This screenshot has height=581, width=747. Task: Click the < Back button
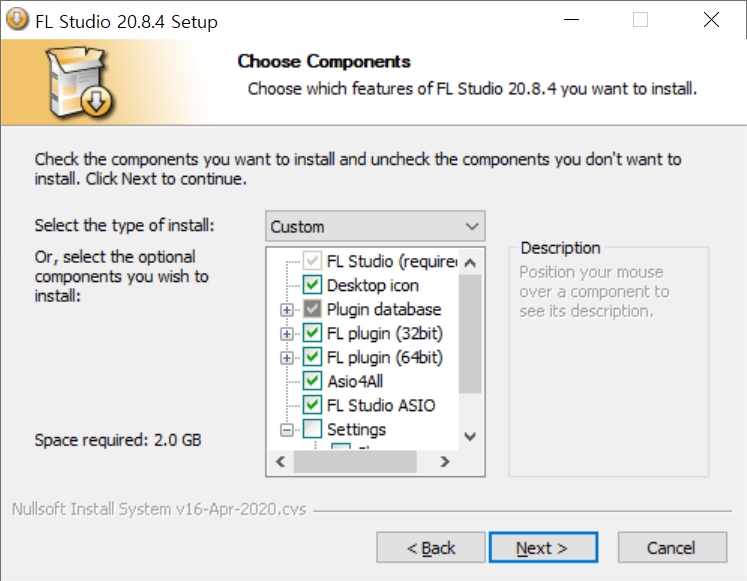[x=431, y=548]
